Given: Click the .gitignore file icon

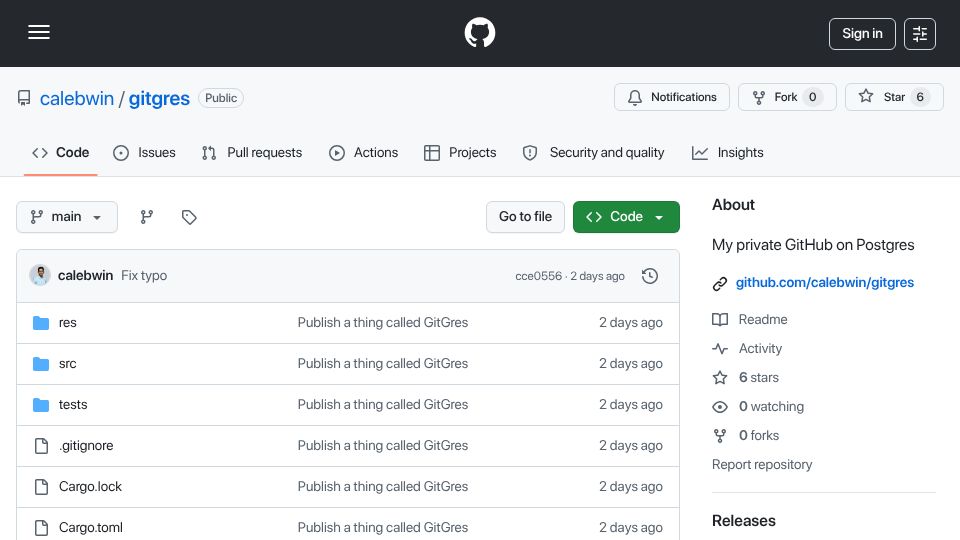Looking at the screenshot, I should coord(41,446).
